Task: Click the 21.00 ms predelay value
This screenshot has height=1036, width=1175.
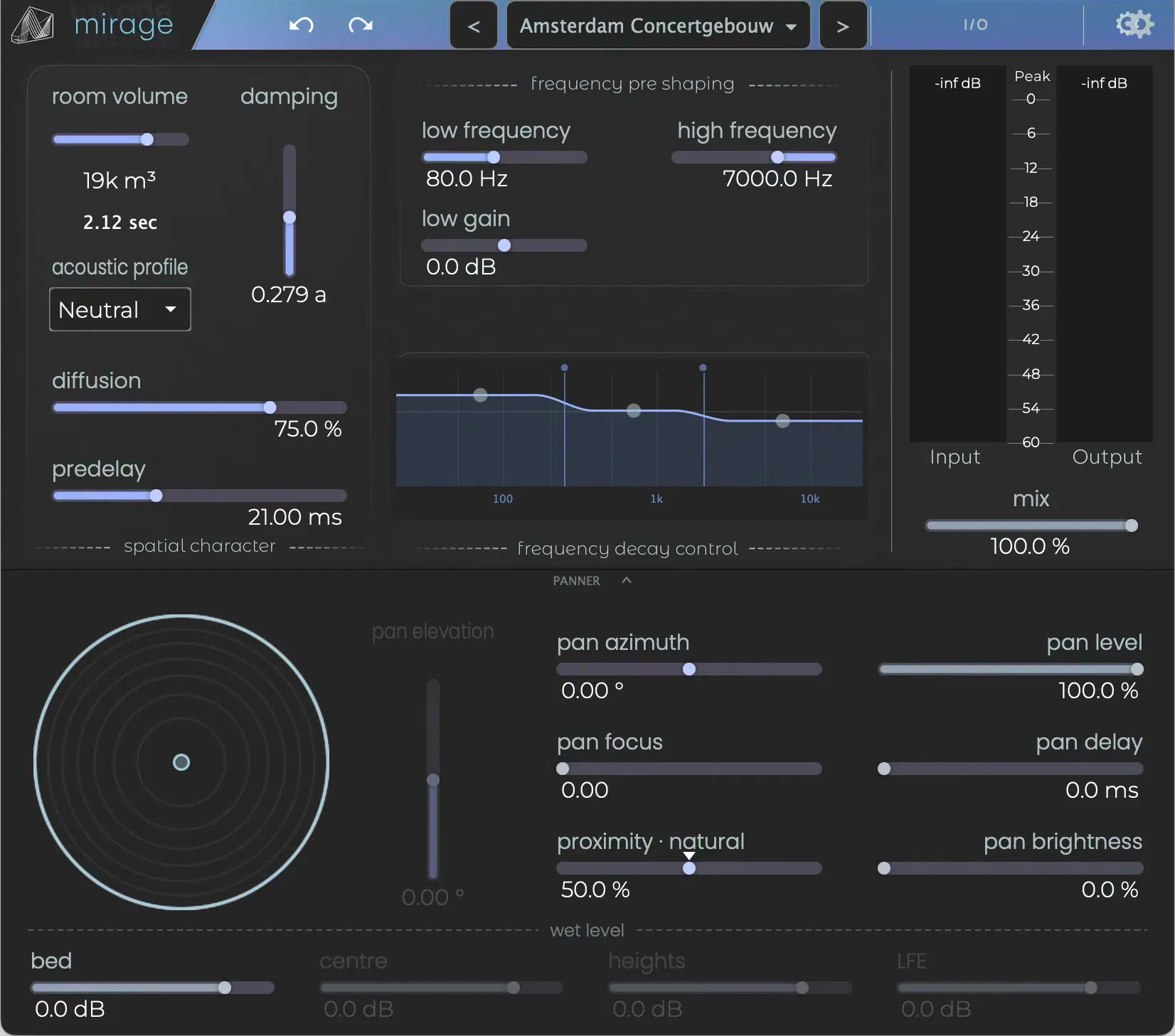Action: pos(294,517)
